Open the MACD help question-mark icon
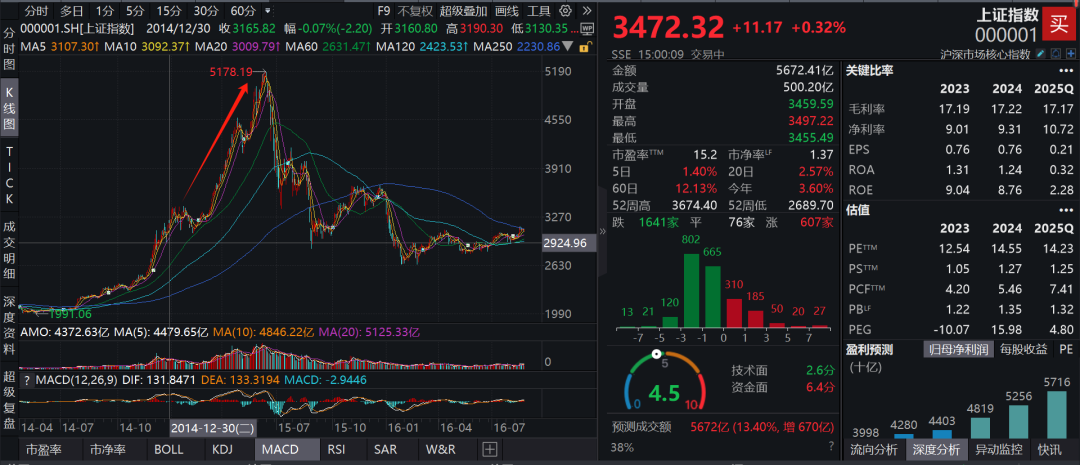 pos(27,380)
